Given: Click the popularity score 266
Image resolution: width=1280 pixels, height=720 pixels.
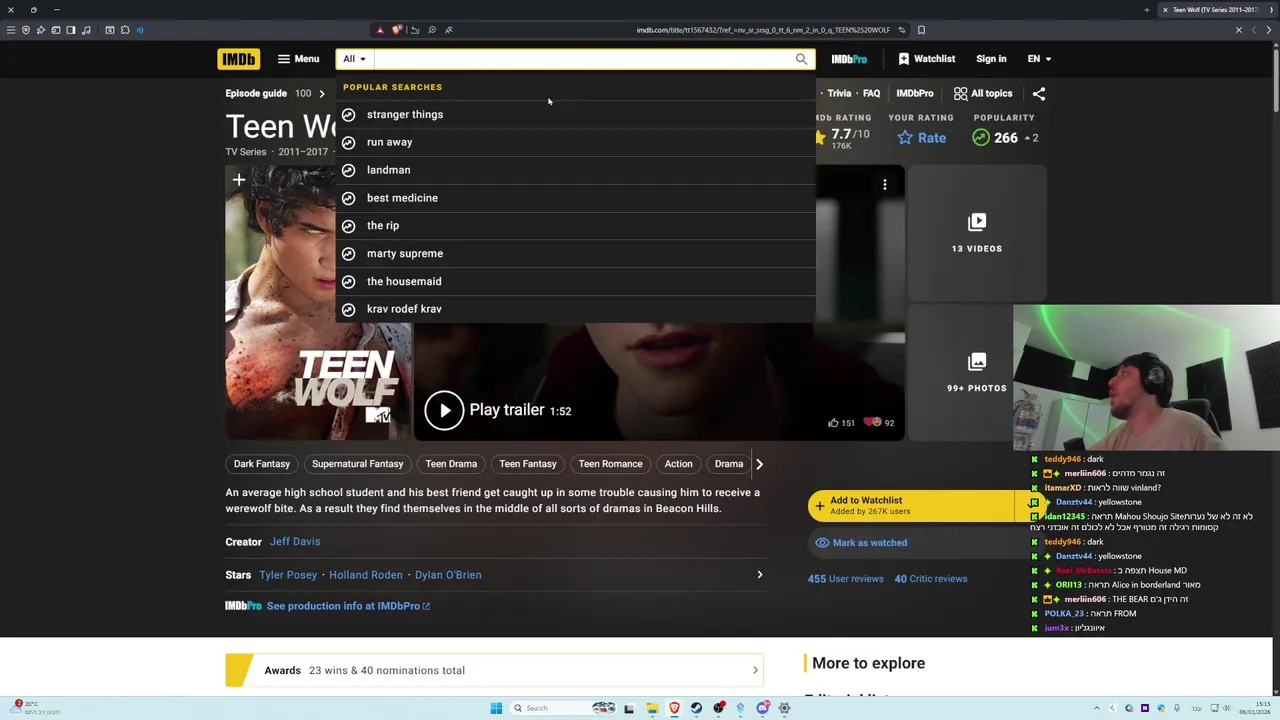Looking at the screenshot, I should [1005, 138].
